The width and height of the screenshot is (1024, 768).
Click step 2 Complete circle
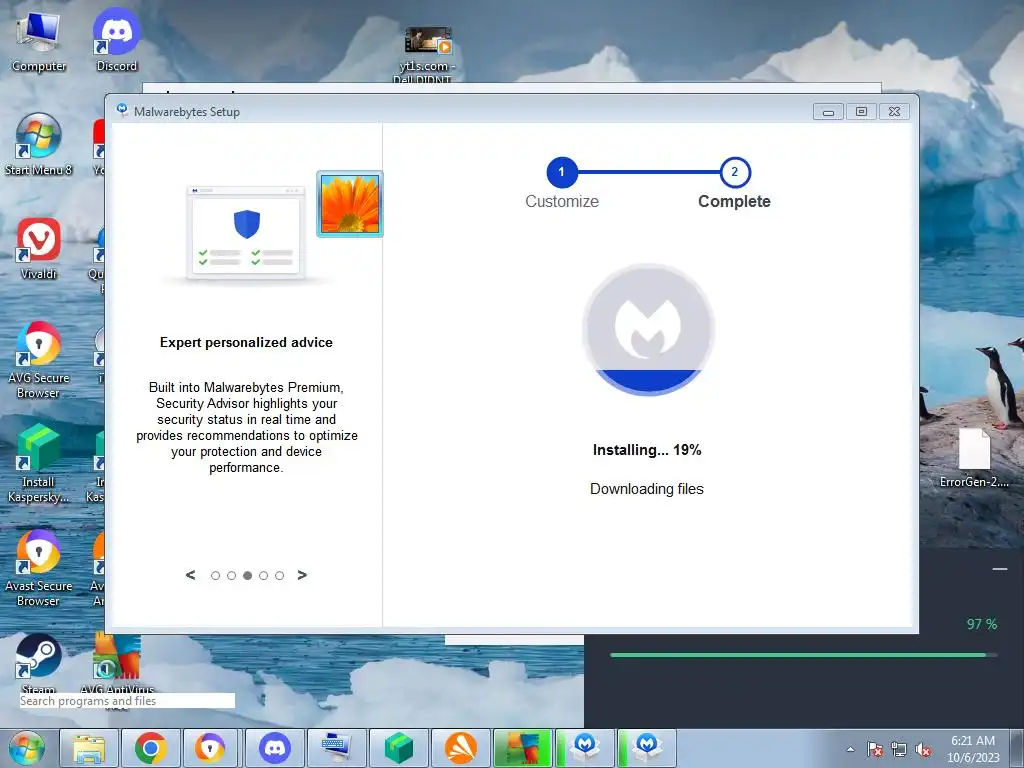pyautogui.click(x=735, y=172)
